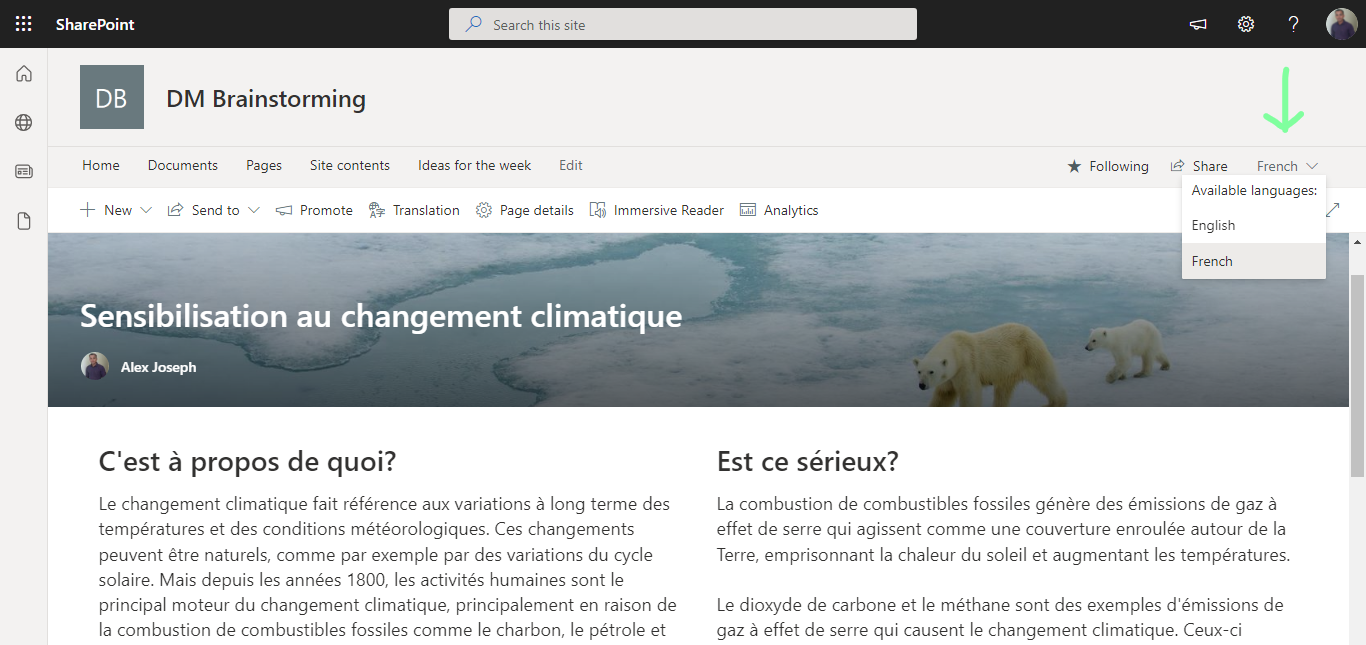
Task: Switch to the Site contents navigation item
Action: tap(349, 165)
